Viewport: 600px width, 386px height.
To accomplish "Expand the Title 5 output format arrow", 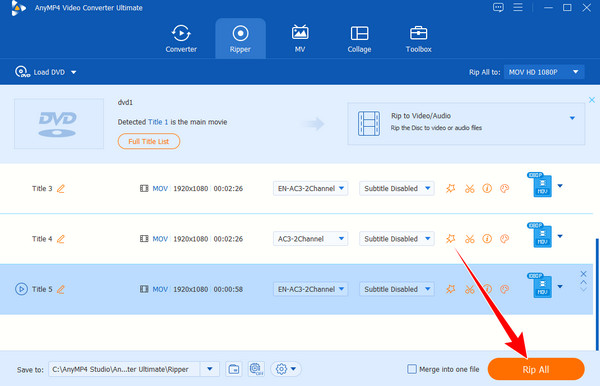I will point(560,287).
